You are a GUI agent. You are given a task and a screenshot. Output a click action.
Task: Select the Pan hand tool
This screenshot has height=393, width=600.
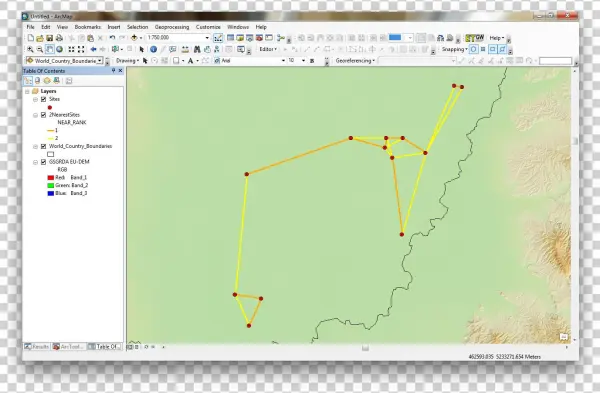point(49,49)
